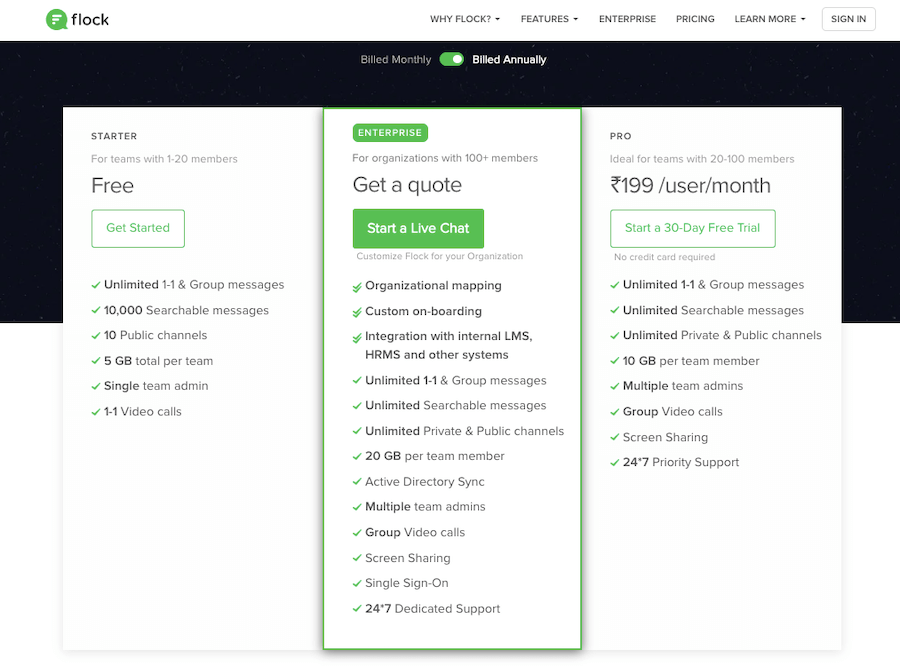Go to the Enterprise nav item
900x666 pixels.
point(627,19)
